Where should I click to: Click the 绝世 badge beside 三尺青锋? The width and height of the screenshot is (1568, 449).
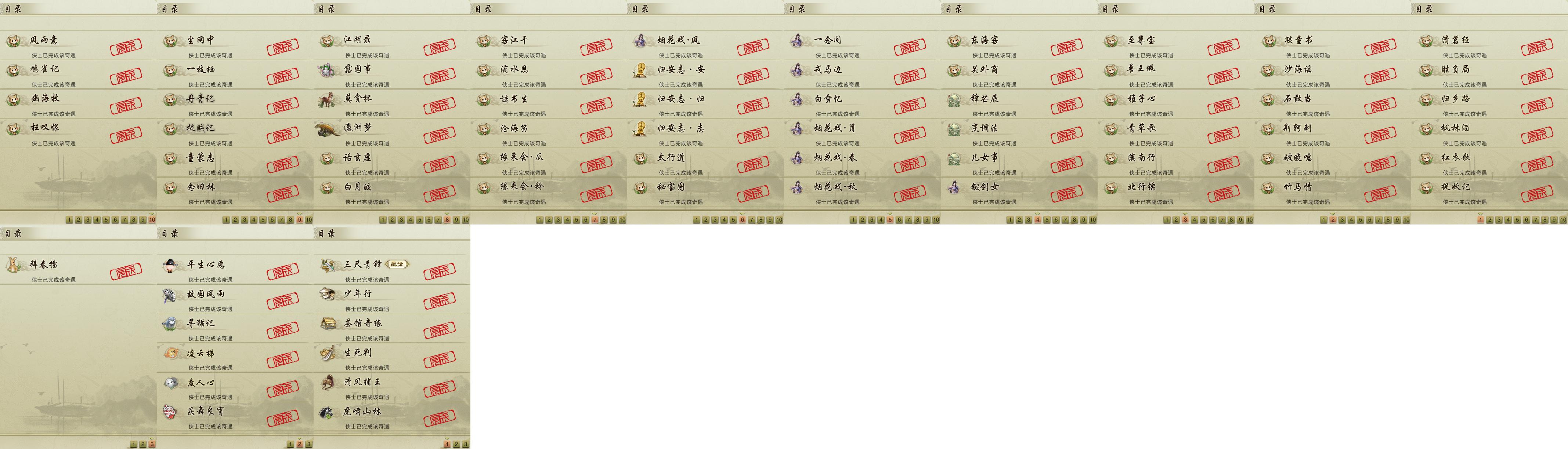397,264
